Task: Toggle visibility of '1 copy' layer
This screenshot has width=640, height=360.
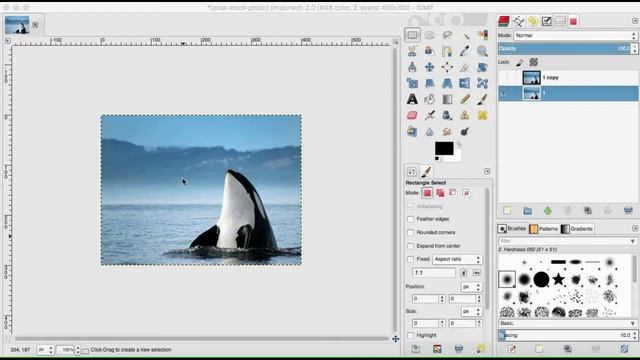Action: (x=503, y=78)
